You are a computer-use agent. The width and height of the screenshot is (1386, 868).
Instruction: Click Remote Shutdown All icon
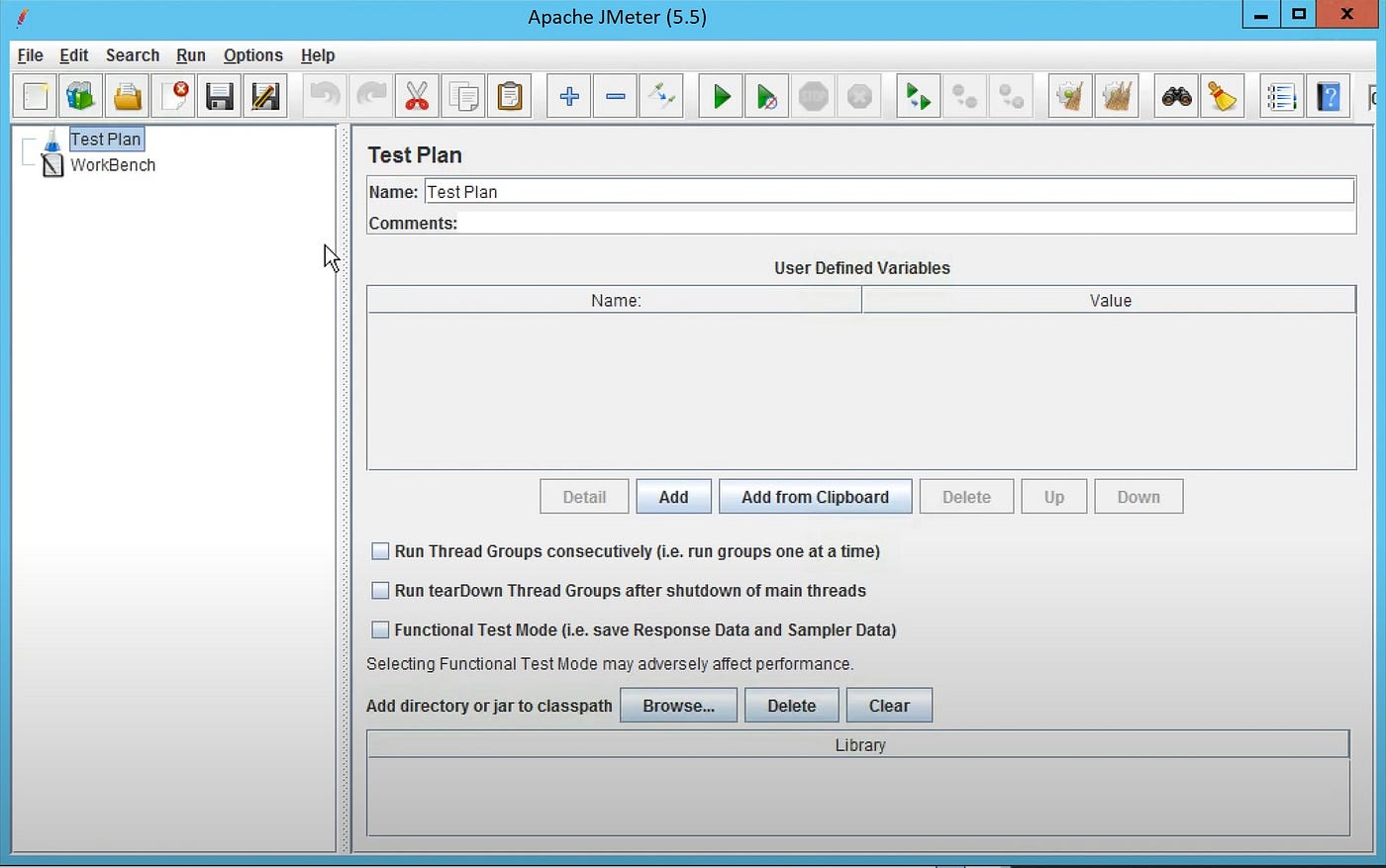tap(1011, 96)
